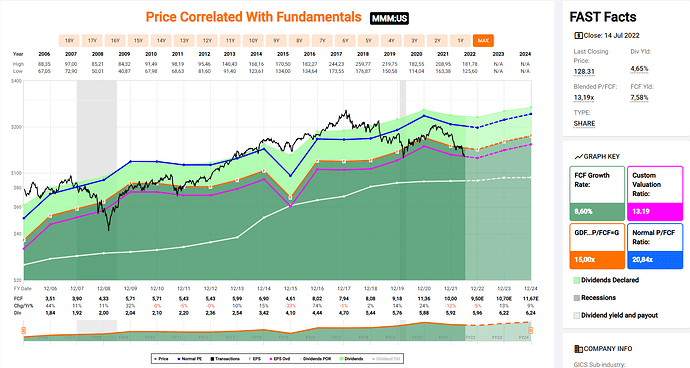Image resolution: width=690 pixels, height=368 pixels.
Task: Open the FCF Growth Rate box
Action: (597, 193)
